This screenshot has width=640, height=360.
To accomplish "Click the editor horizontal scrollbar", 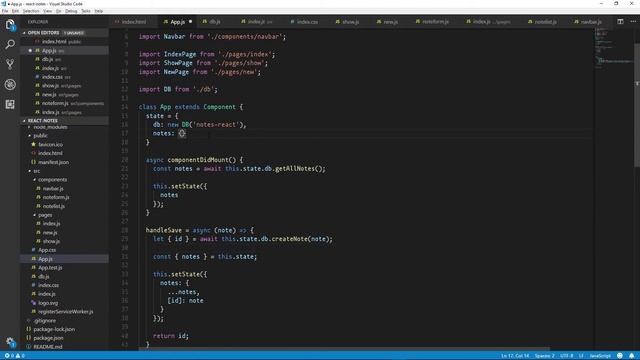I will (x=344, y=349).
